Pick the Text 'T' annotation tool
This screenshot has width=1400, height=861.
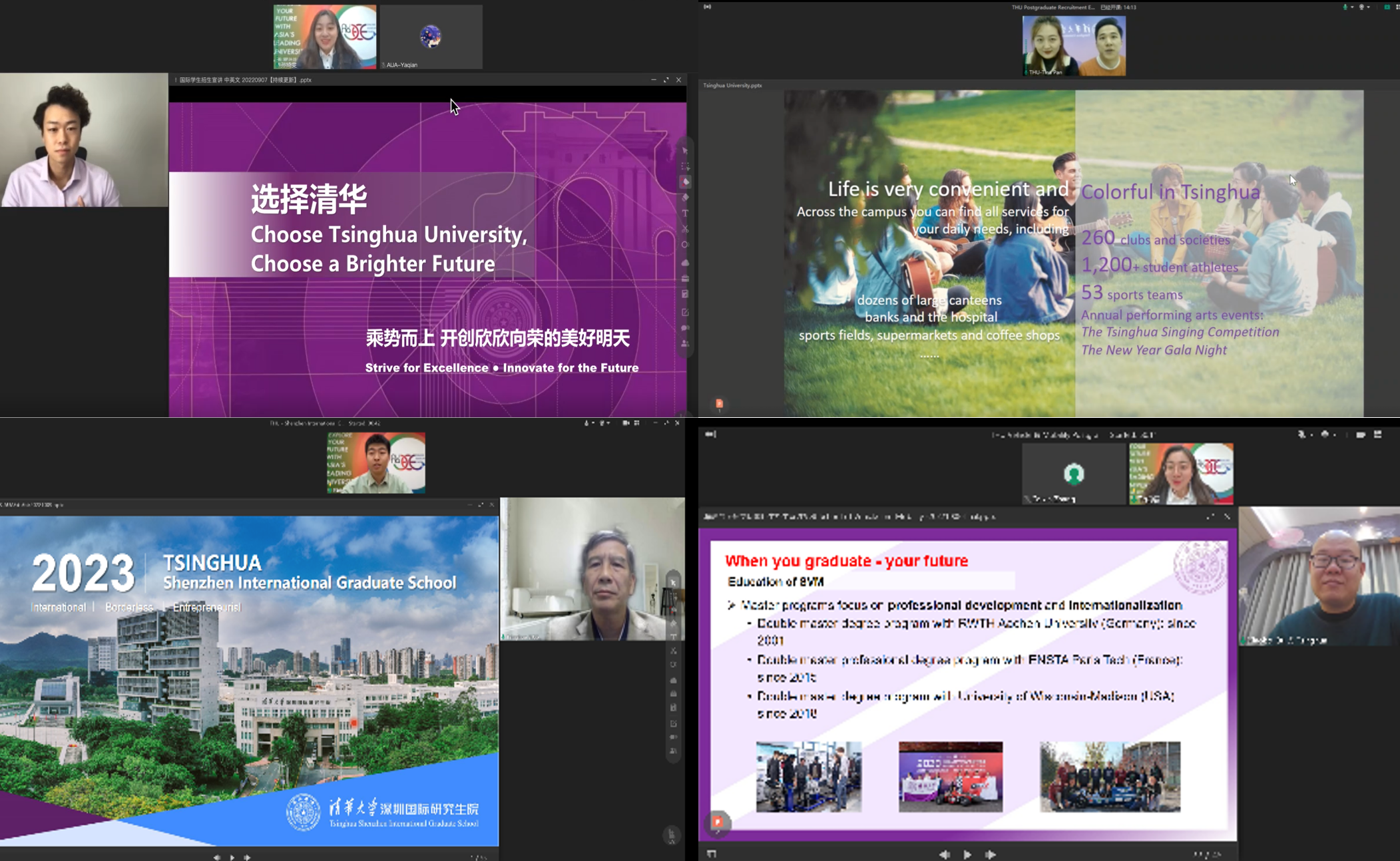click(x=685, y=214)
